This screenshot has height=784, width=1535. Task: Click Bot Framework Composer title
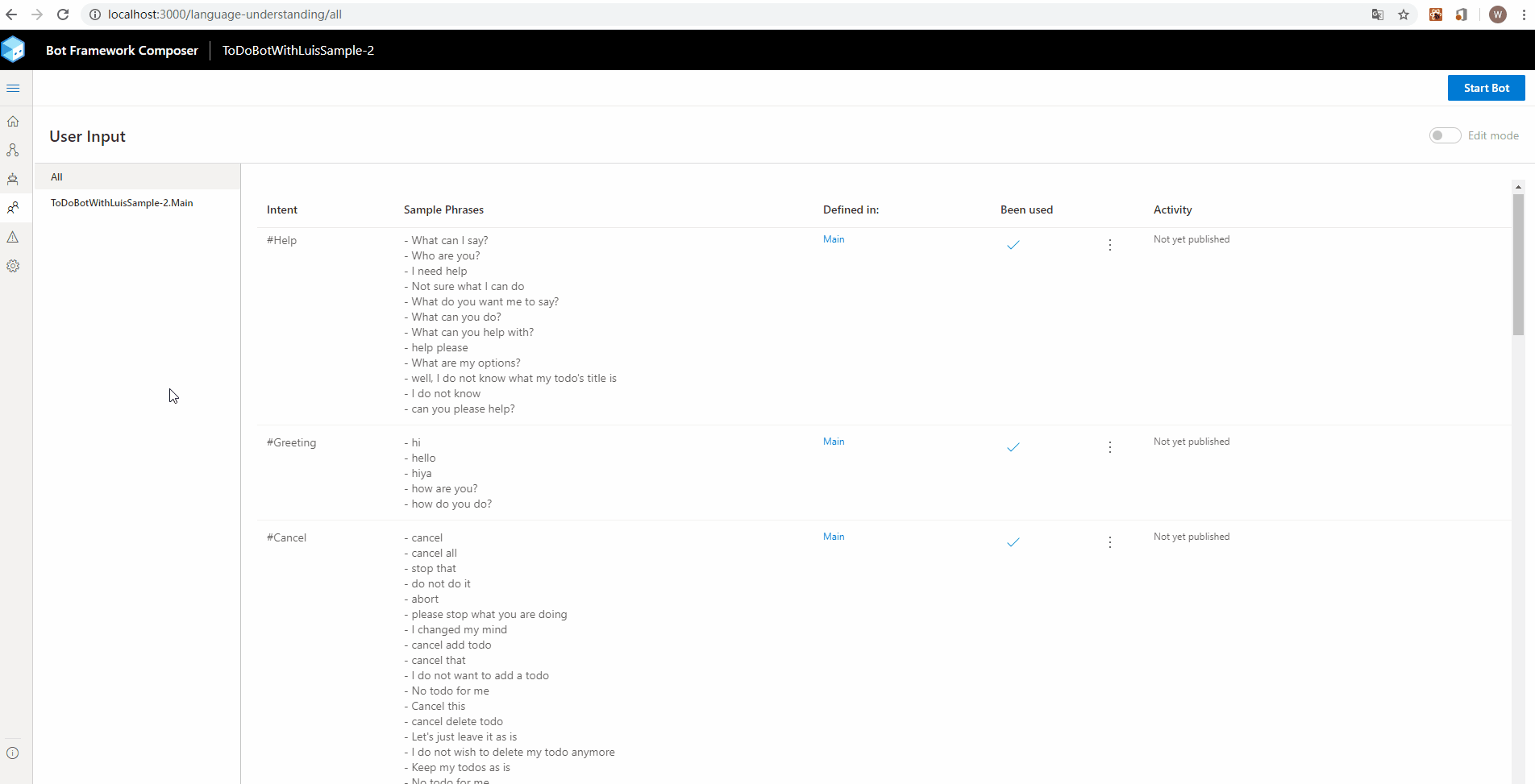(122, 50)
